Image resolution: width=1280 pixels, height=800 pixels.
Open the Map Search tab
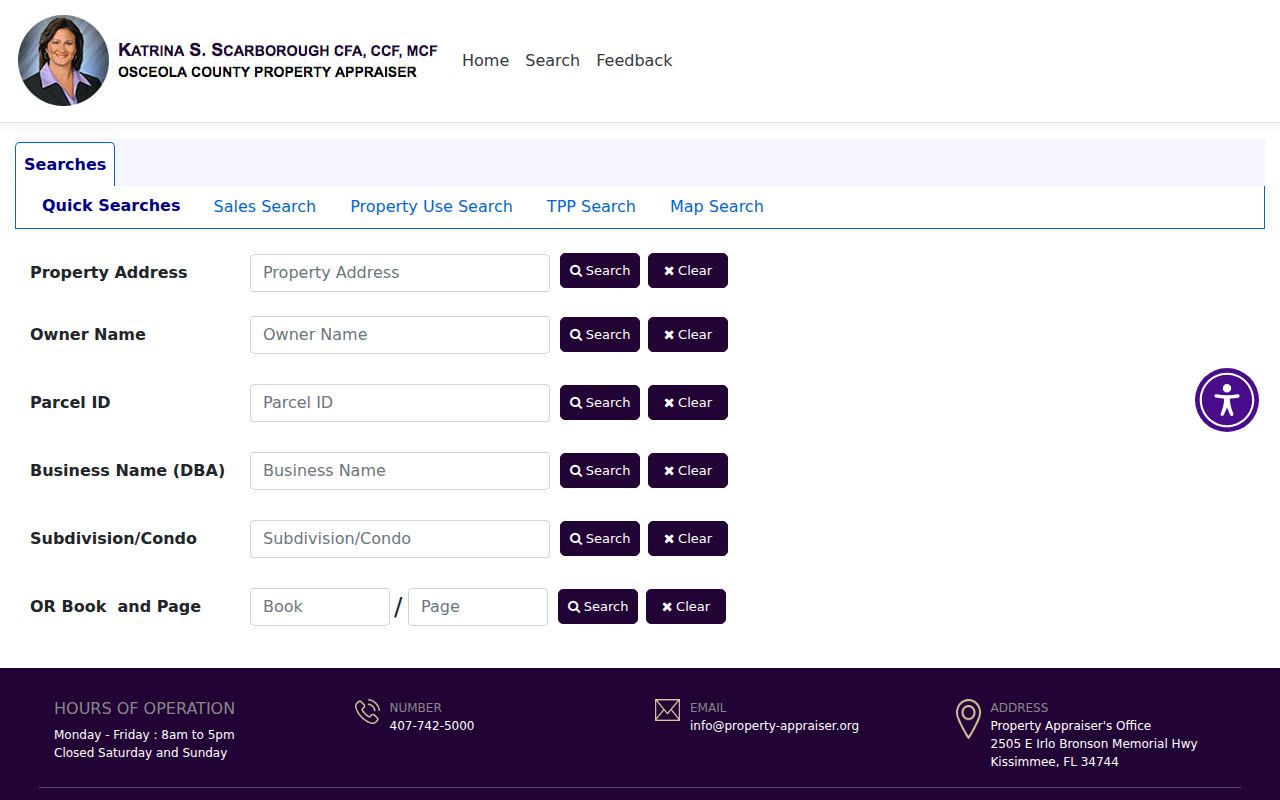coord(716,206)
